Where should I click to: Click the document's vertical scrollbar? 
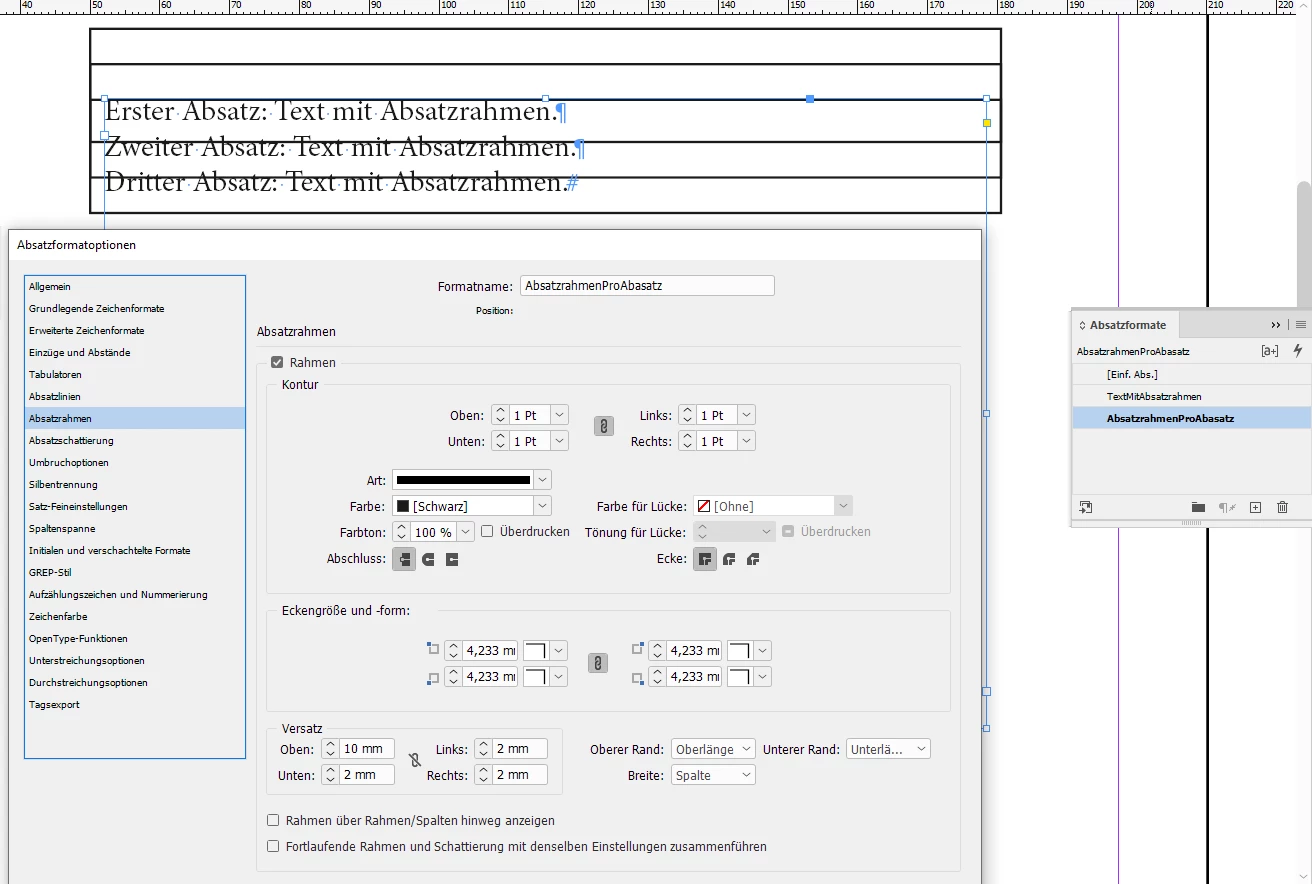[1304, 245]
